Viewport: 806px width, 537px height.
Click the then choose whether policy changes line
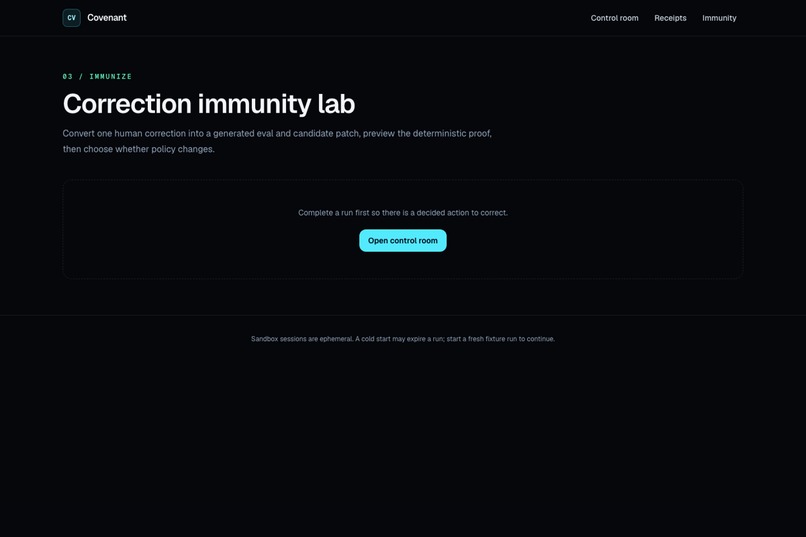138,149
